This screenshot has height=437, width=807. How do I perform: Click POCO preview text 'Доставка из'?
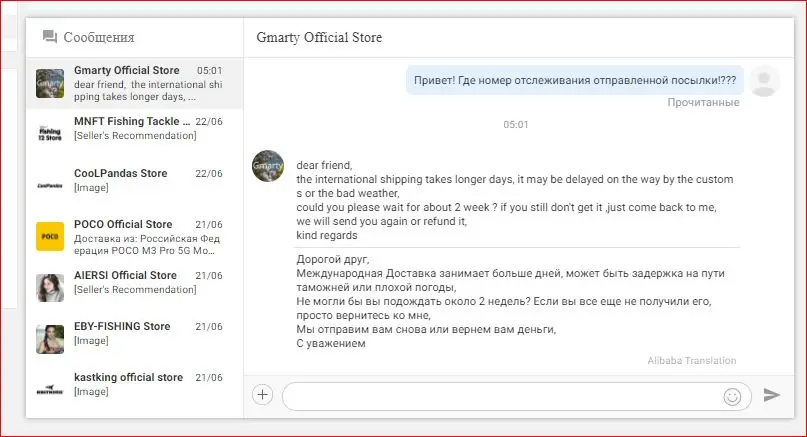(147, 244)
